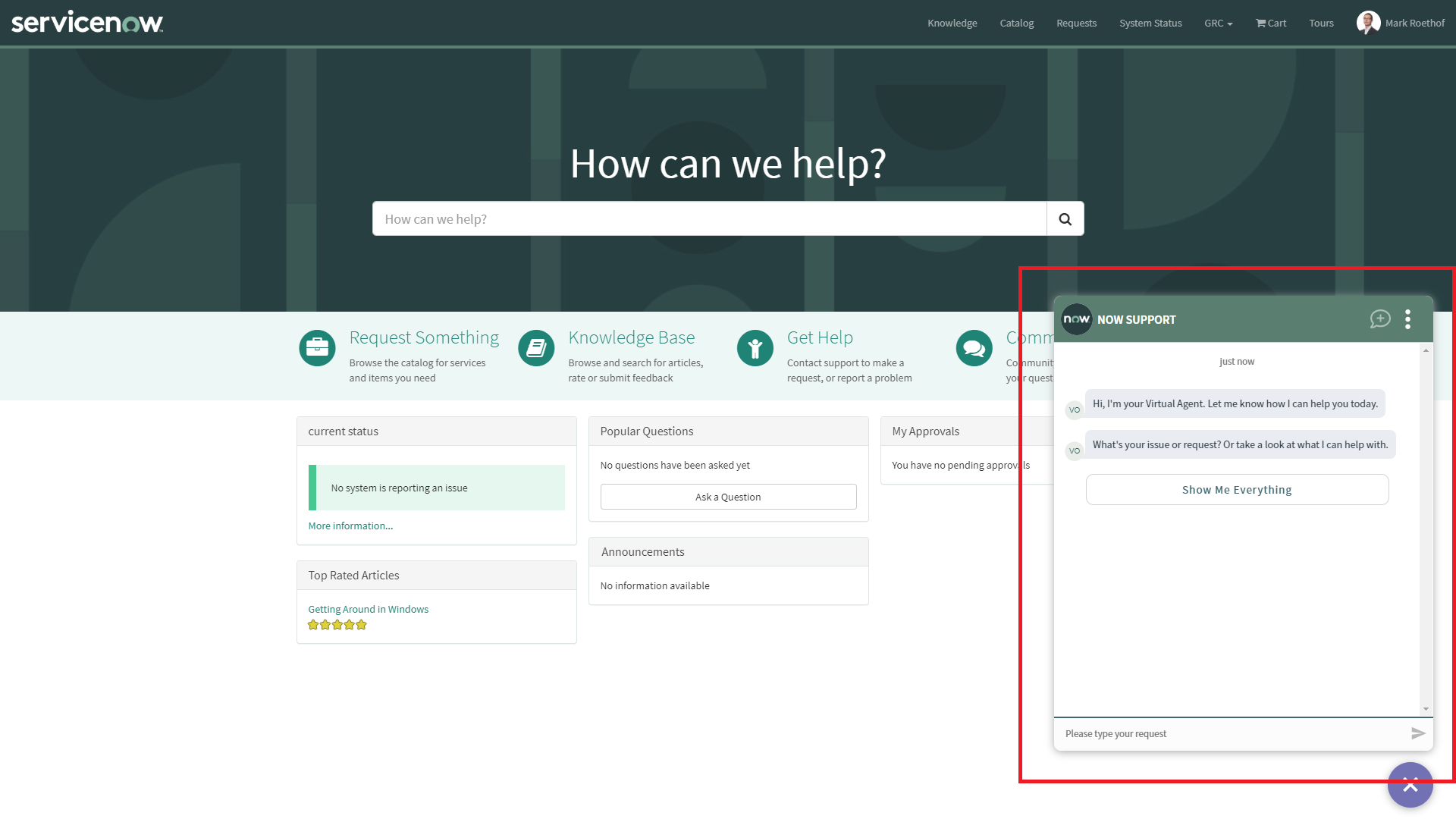
Task: Click the Community speech bubble icon
Action: (974, 348)
